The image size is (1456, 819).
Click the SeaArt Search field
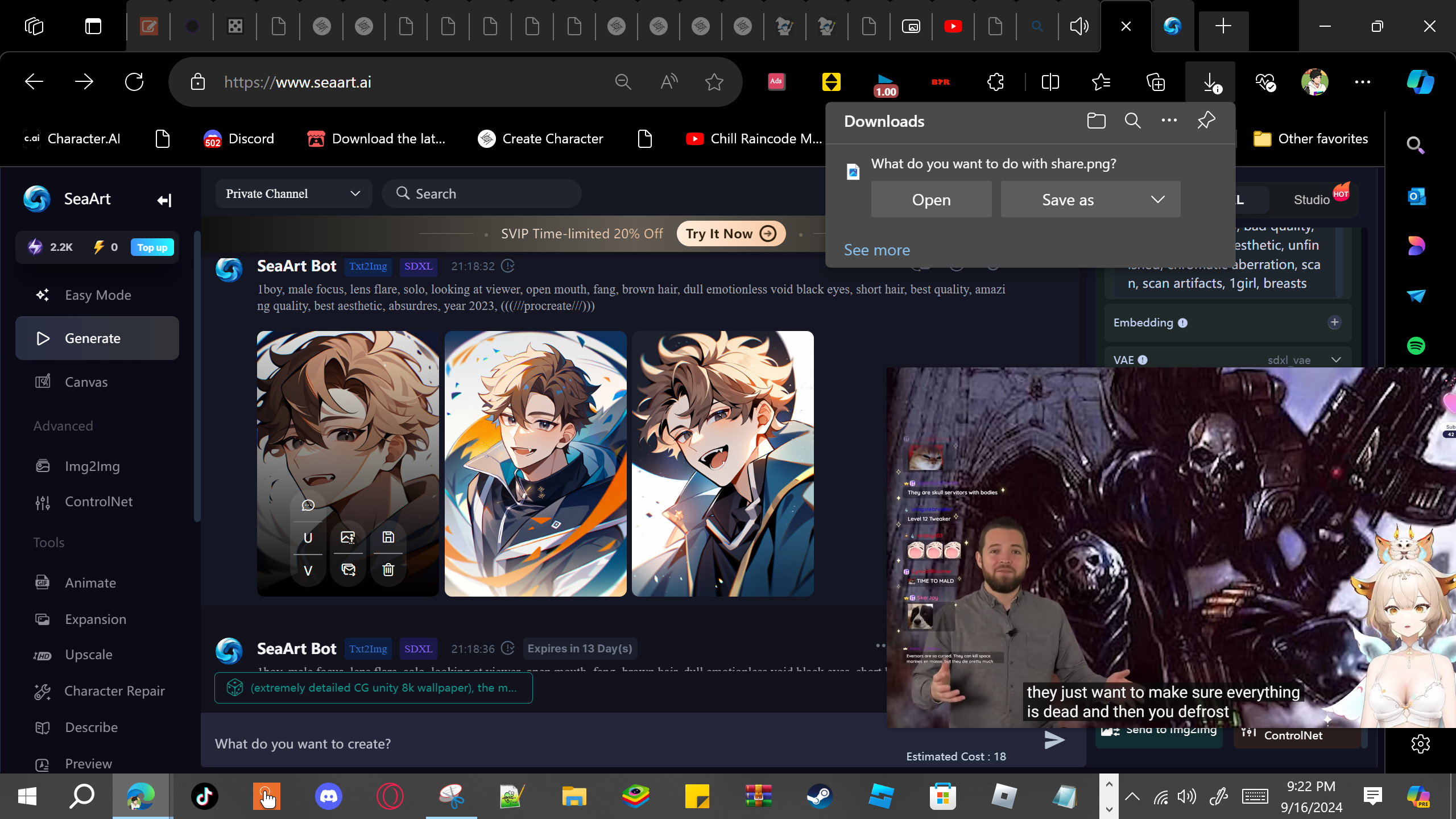482,194
